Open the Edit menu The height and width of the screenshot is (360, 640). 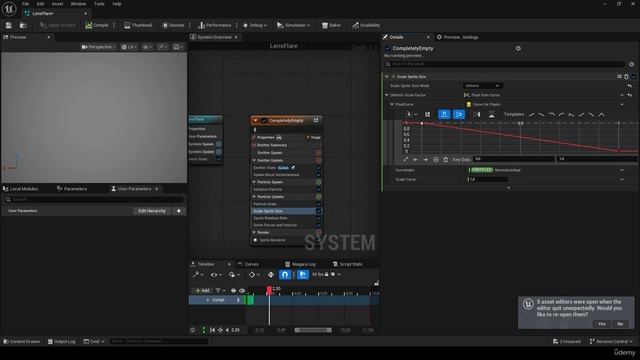tap(40, 4)
